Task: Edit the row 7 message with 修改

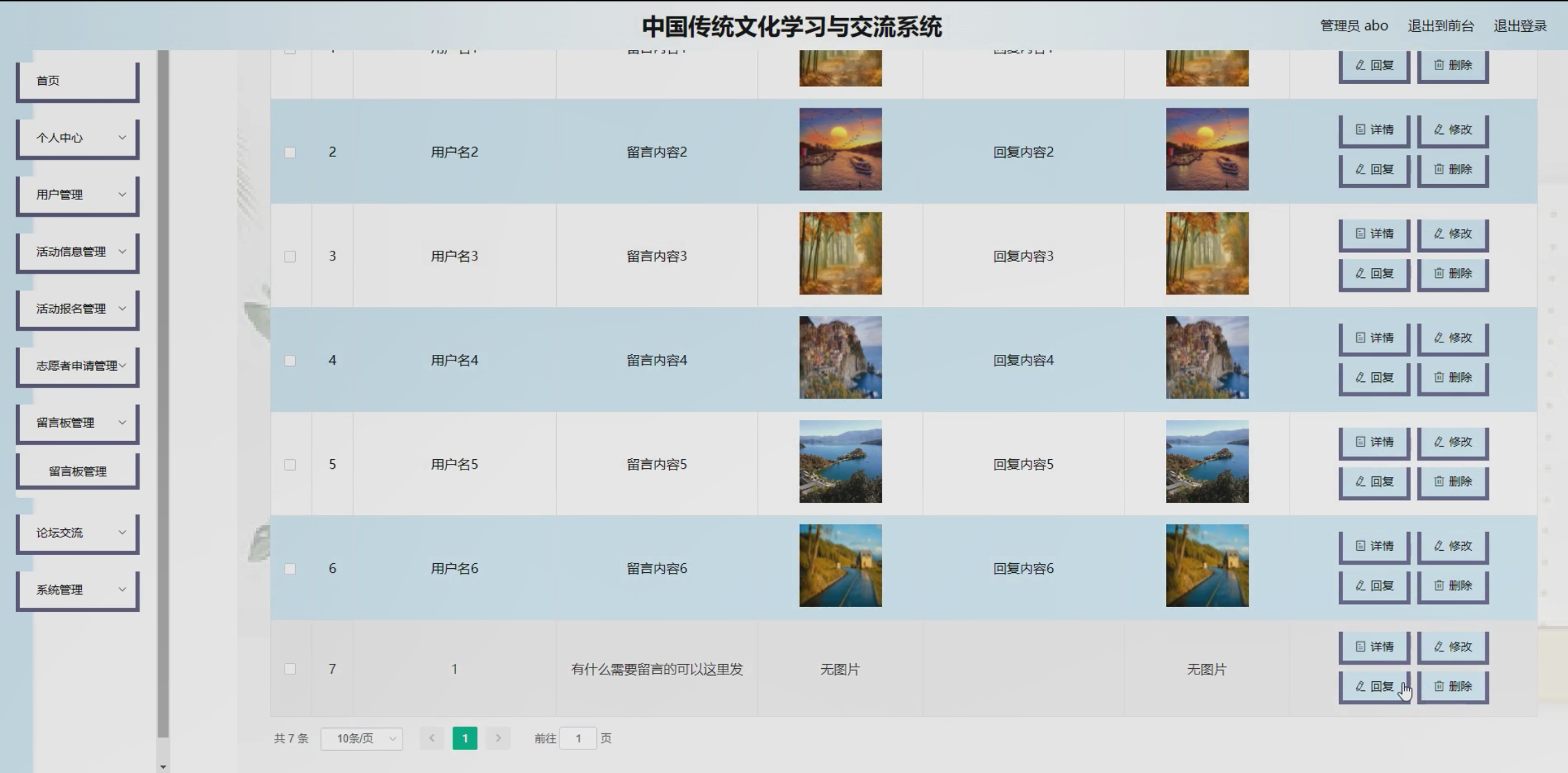Action: [x=1452, y=647]
